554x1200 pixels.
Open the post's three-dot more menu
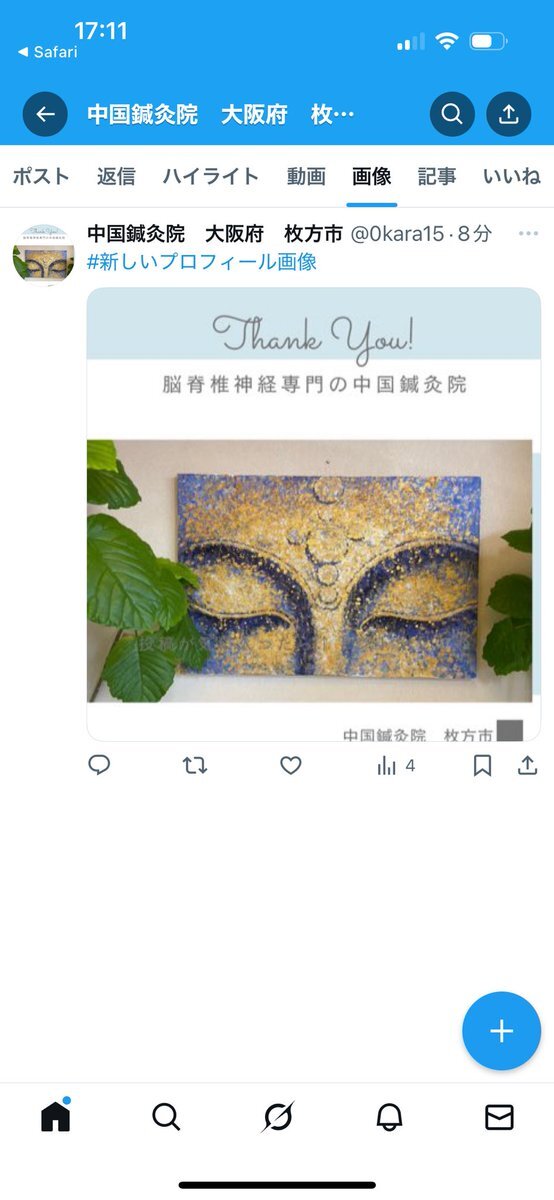coord(529,234)
